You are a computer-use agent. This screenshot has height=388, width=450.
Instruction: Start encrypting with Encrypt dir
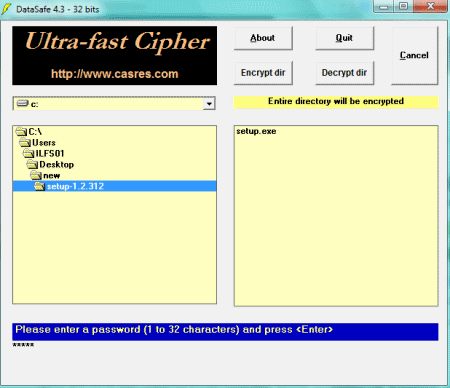(263, 73)
